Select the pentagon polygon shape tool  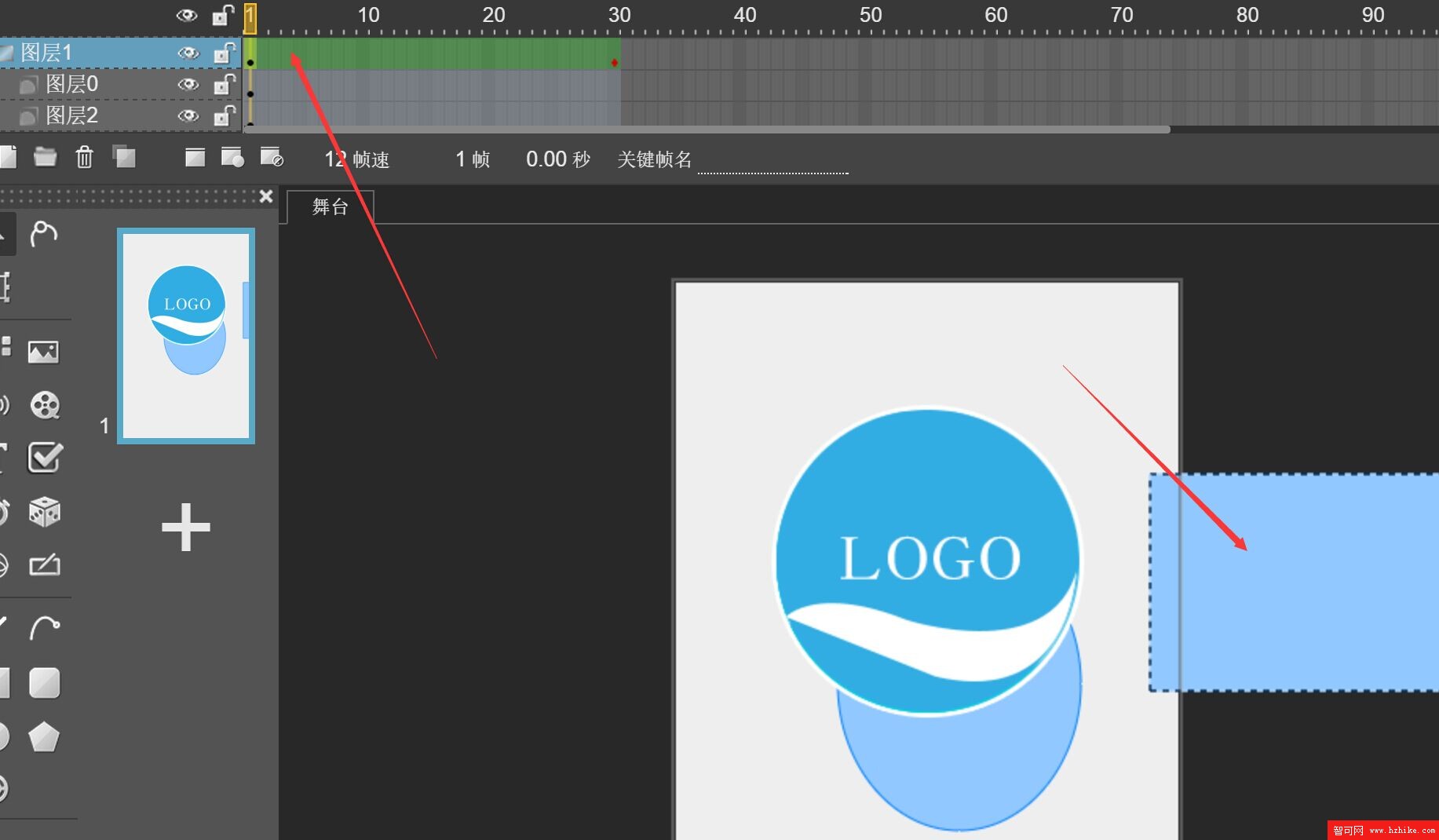pyautogui.click(x=44, y=737)
